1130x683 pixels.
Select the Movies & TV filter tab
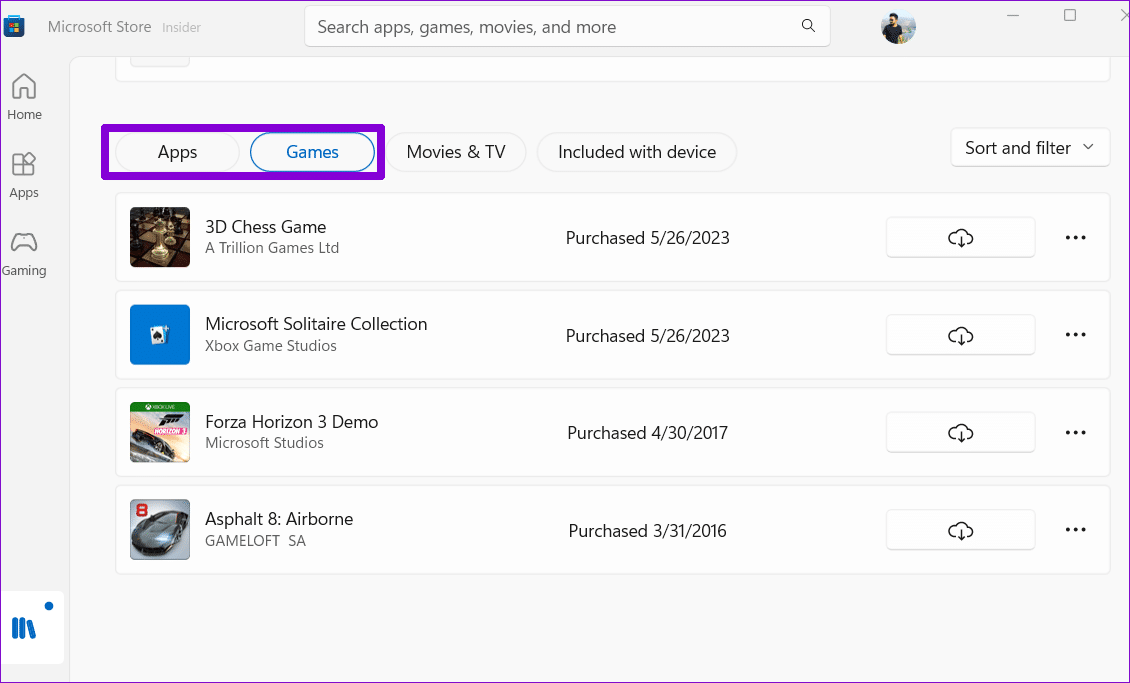[x=455, y=152]
